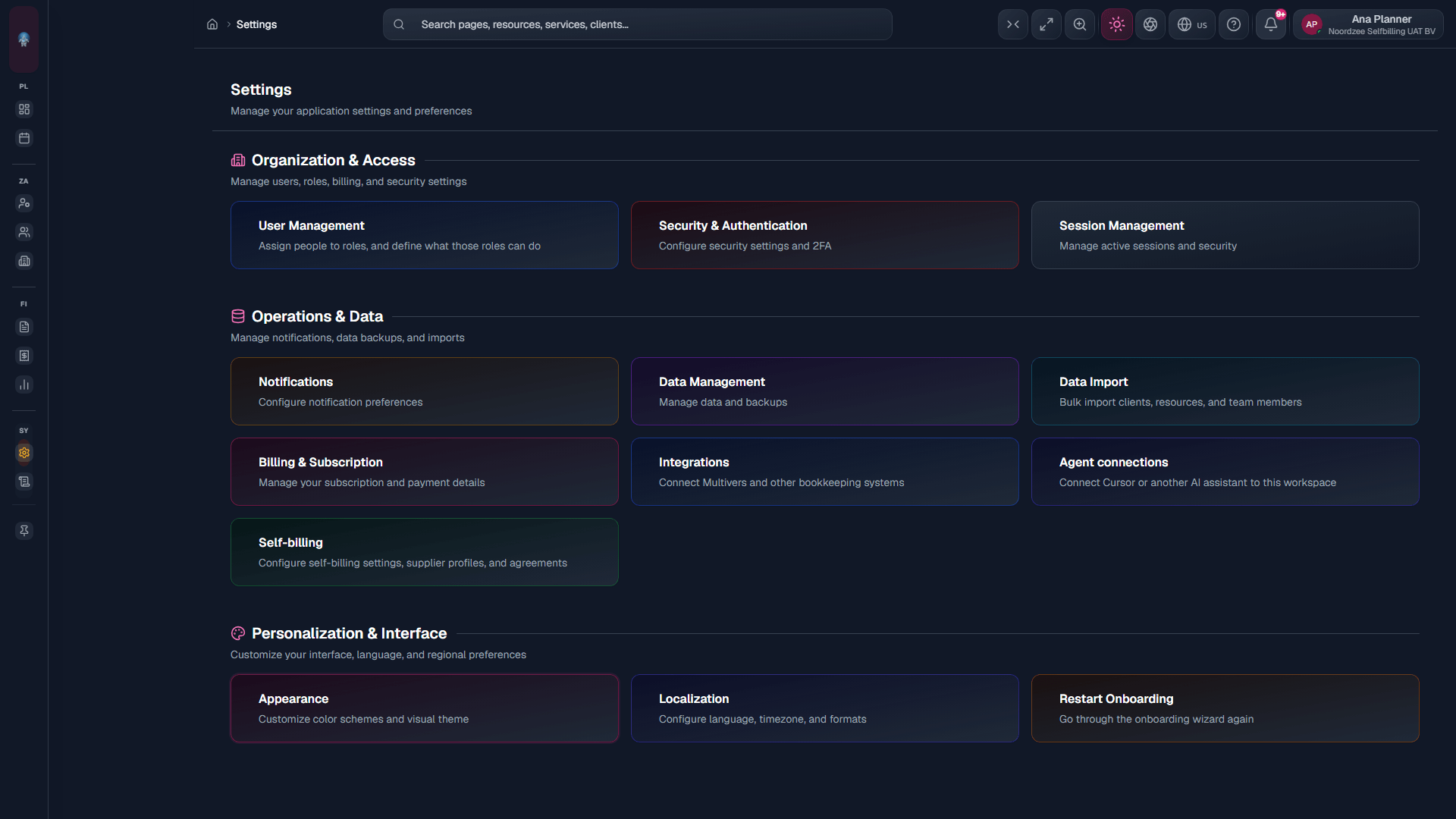This screenshot has height=819, width=1456.
Task: Click the dollar receipt sidebar icon
Action: [x=24, y=356]
